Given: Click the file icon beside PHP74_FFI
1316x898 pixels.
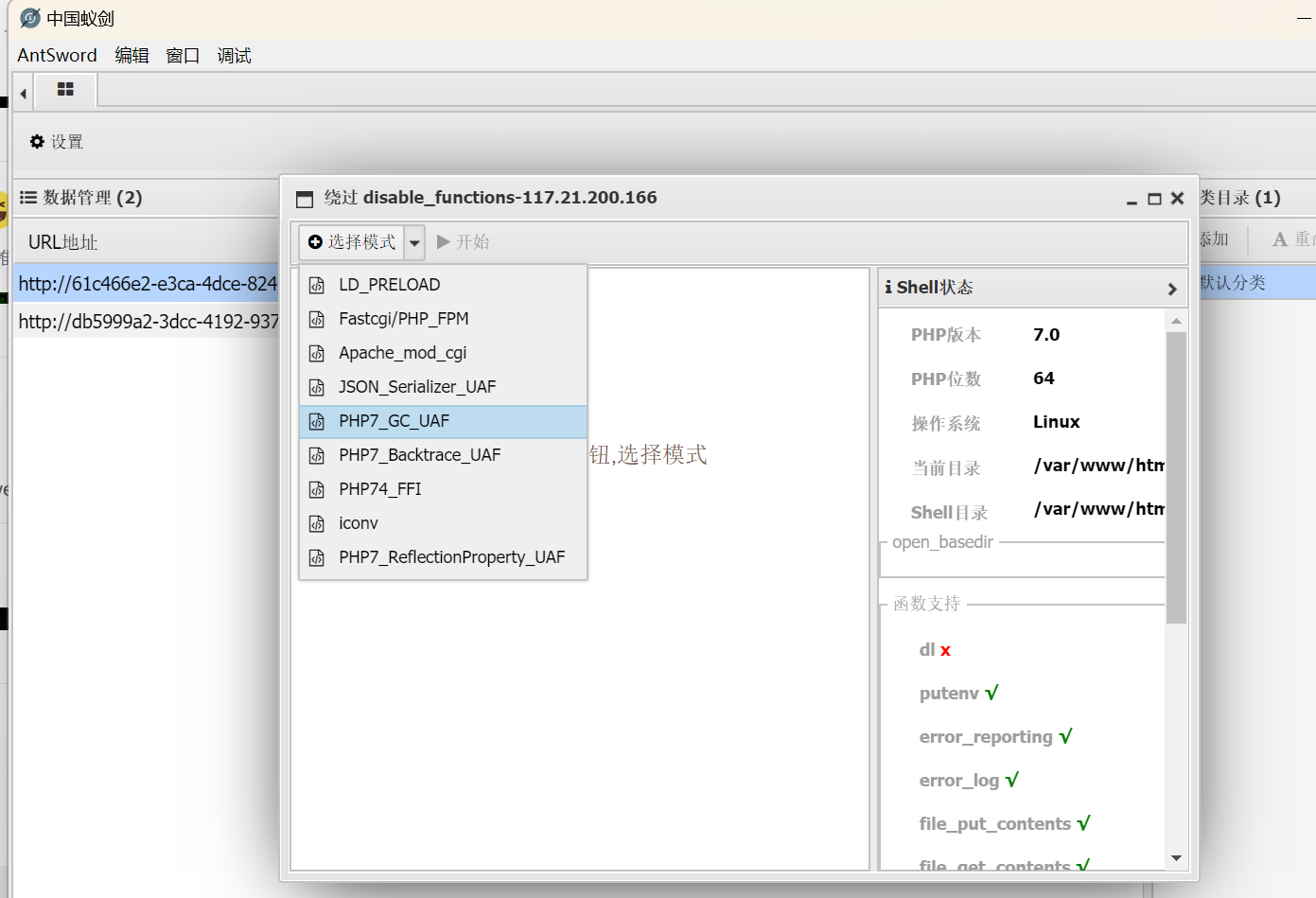Looking at the screenshot, I should click(317, 489).
